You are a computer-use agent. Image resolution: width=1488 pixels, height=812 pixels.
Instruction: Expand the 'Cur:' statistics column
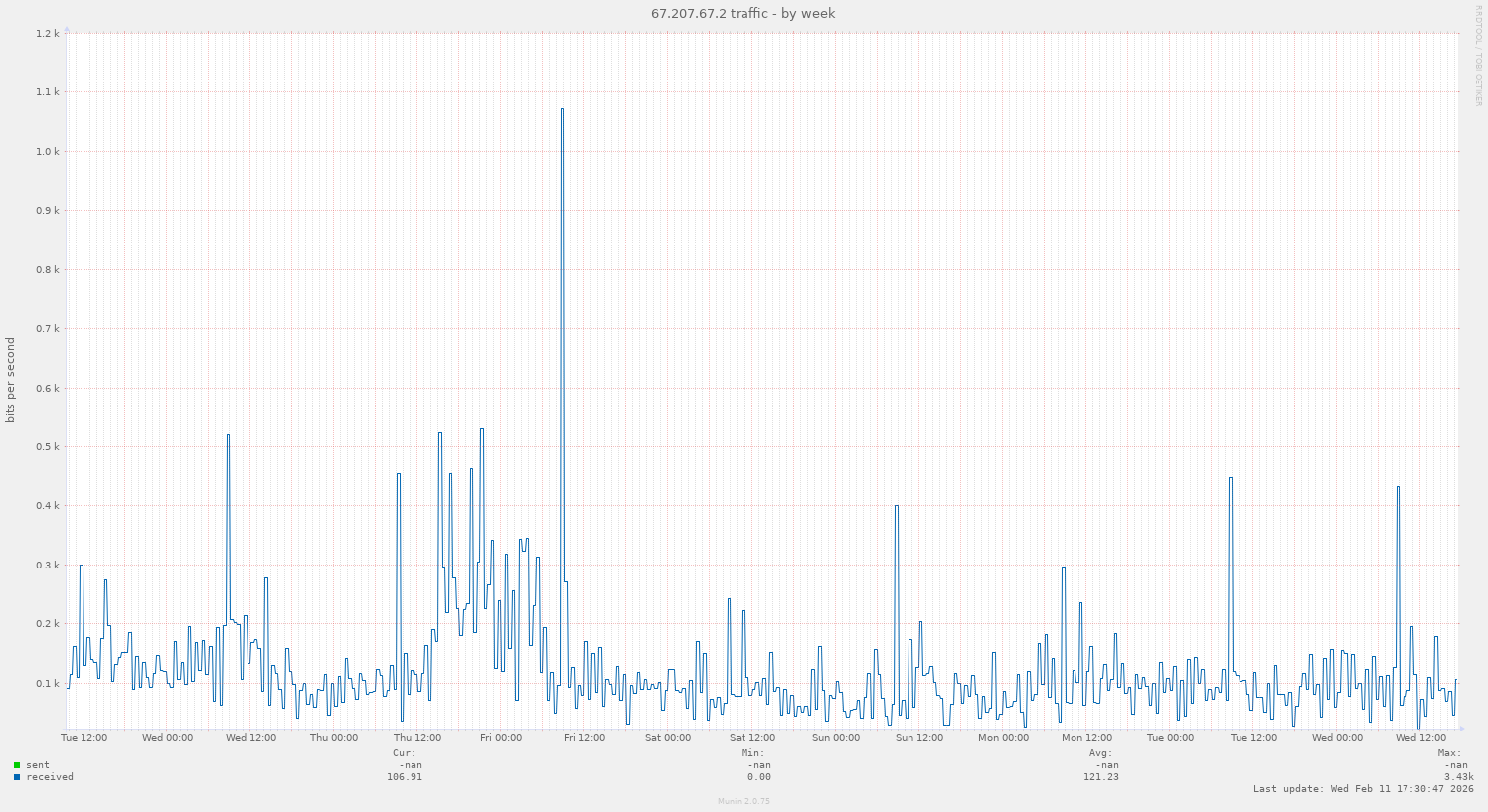(407, 752)
